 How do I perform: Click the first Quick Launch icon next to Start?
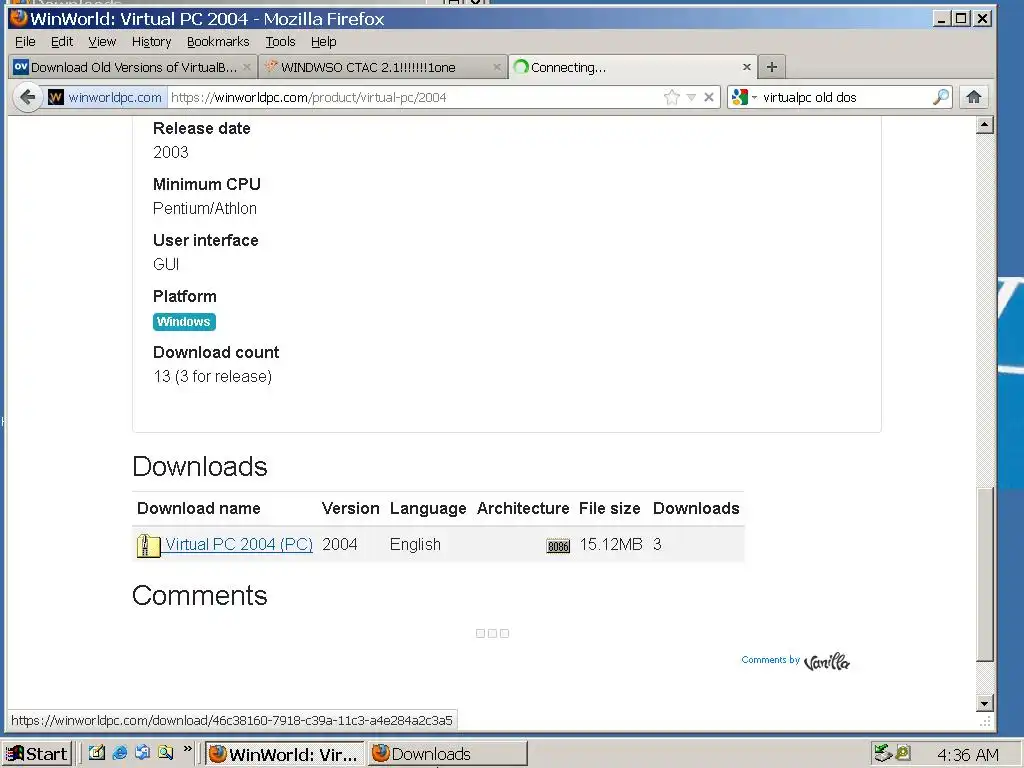[x=97, y=753]
